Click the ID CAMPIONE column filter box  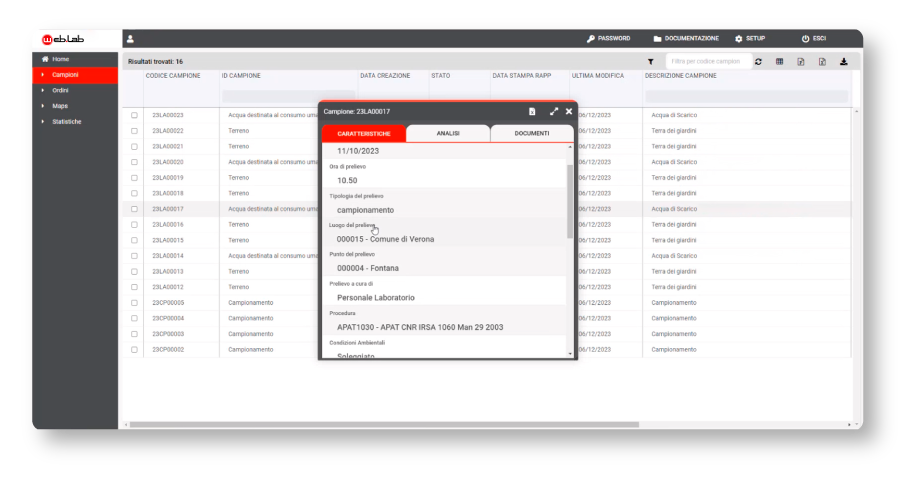pos(288,96)
